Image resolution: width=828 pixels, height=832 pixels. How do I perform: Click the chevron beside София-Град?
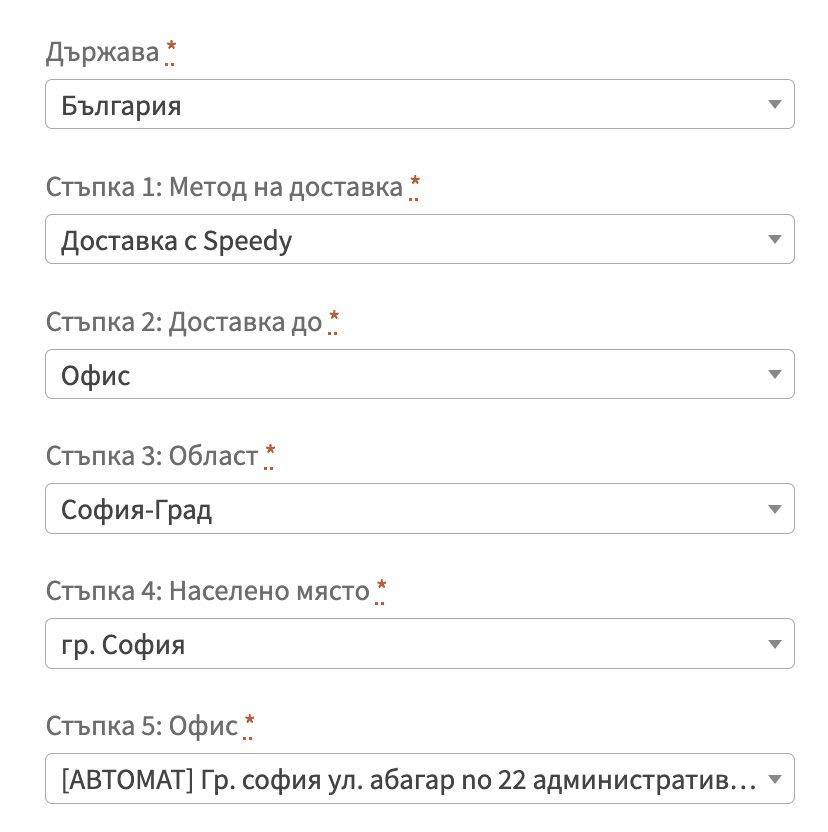[x=775, y=509]
